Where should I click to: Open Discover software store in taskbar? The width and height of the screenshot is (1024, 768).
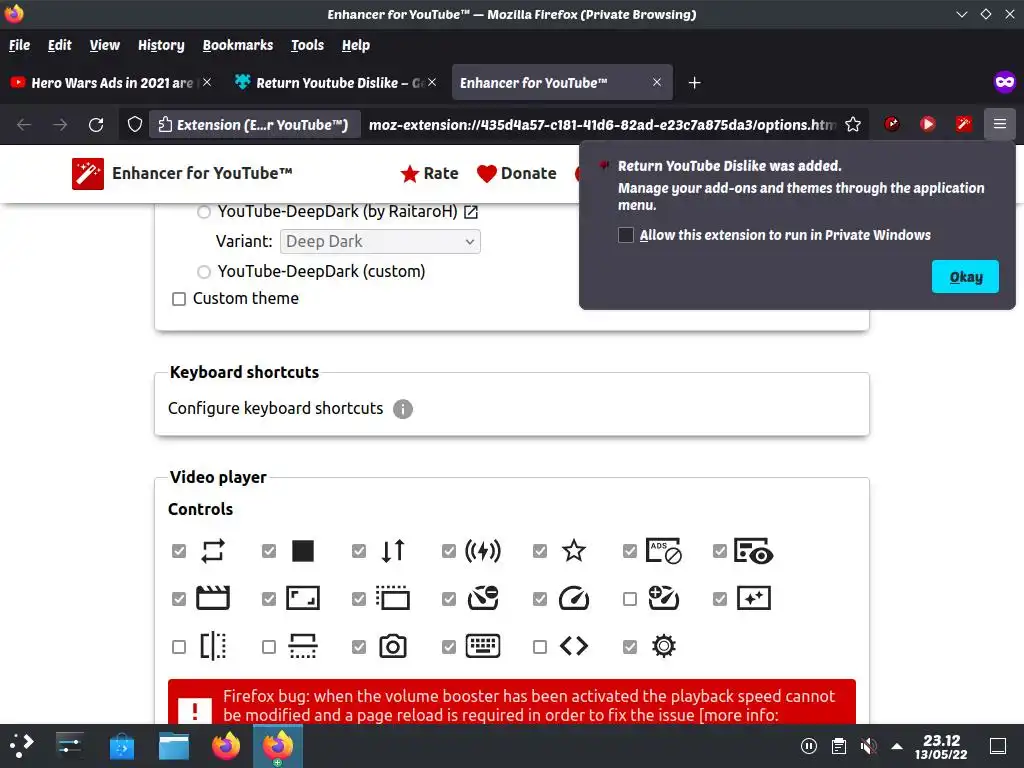click(121, 746)
